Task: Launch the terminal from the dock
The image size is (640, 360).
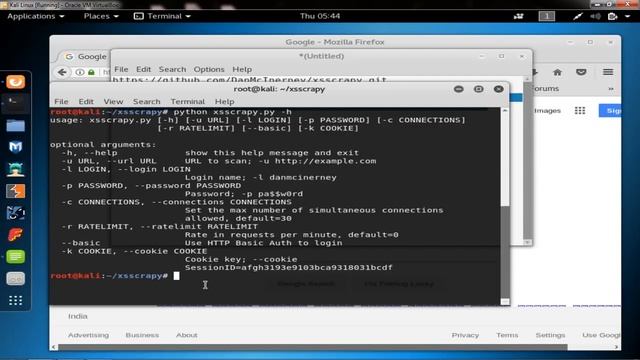Action: [16, 103]
